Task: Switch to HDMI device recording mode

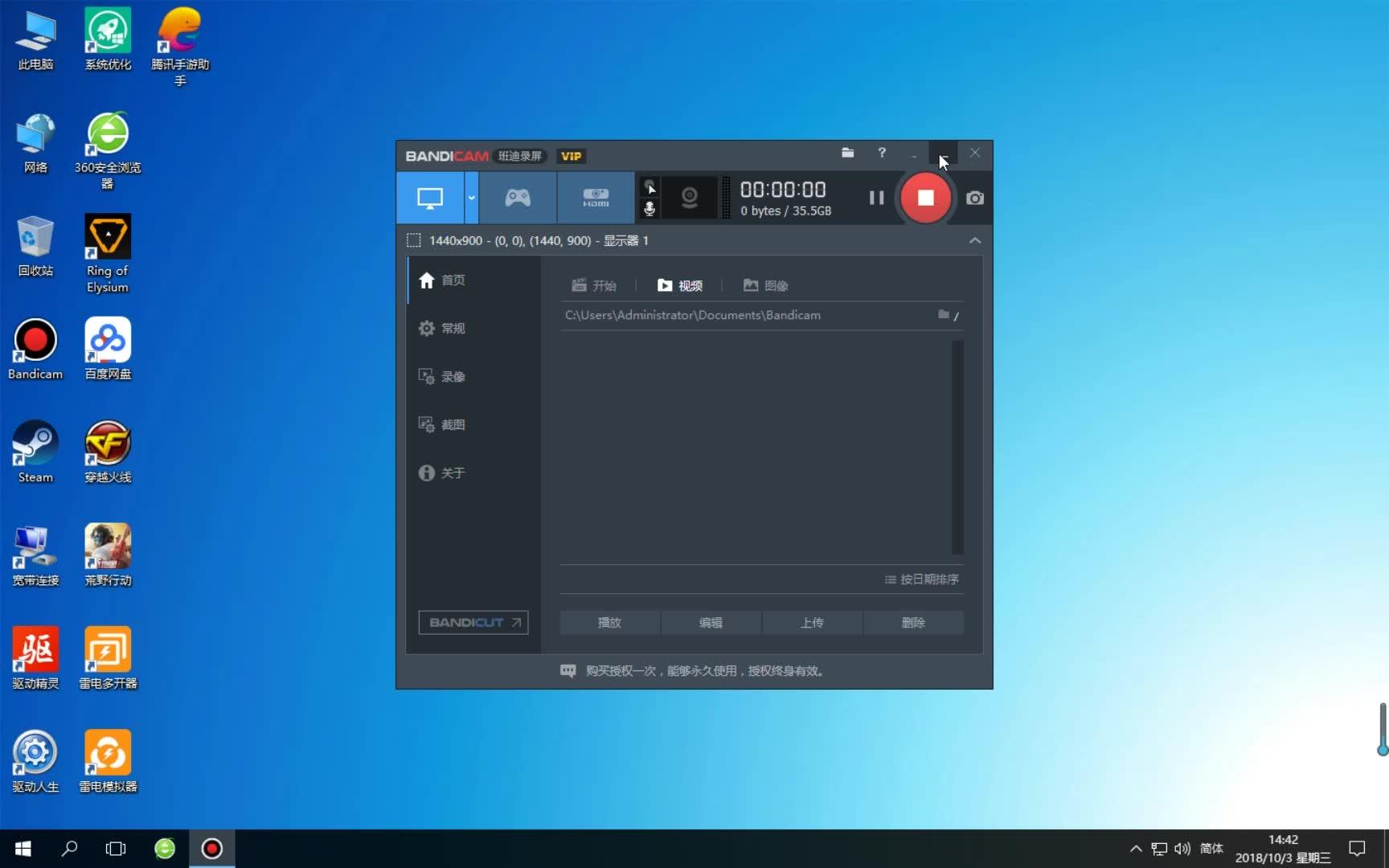Action: click(x=596, y=198)
